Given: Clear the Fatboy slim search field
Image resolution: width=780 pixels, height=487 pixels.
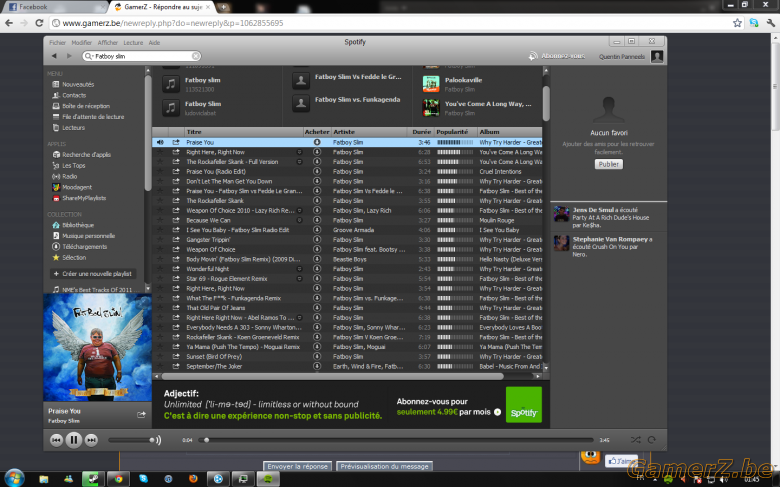Looking at the screenshot, I should pos(196,56).
